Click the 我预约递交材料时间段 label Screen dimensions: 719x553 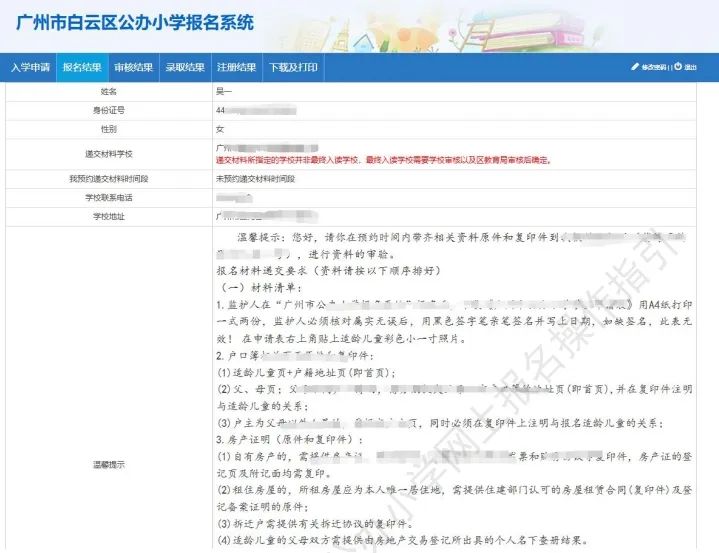109,179
